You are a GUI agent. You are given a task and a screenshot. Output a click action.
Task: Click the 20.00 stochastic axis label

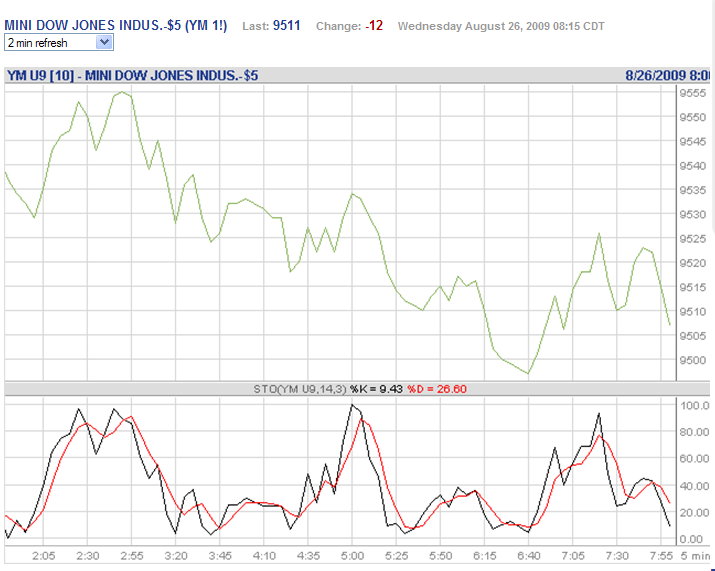click(694, 513)
